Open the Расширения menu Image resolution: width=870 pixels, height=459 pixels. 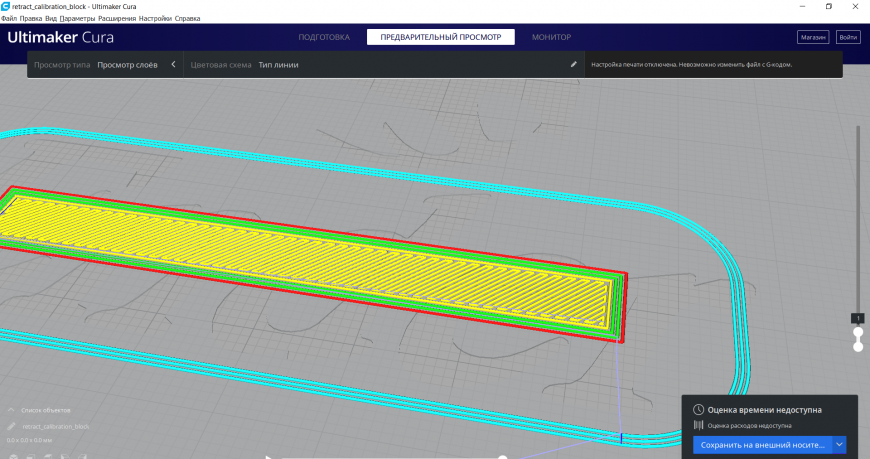point(117,18)
